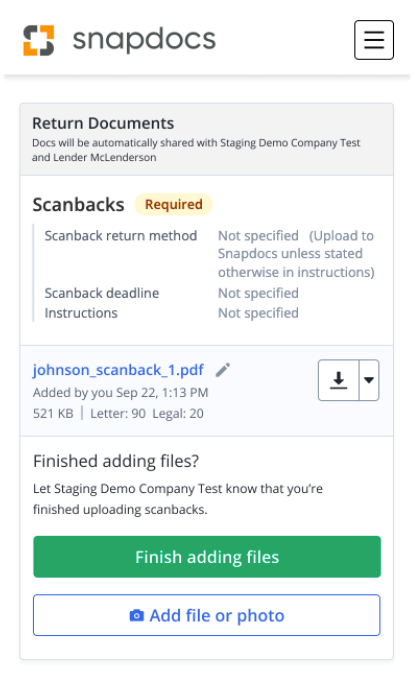415x677 pixels.
Task: Click the camera icon in Add file button
Action: (136, 615)
